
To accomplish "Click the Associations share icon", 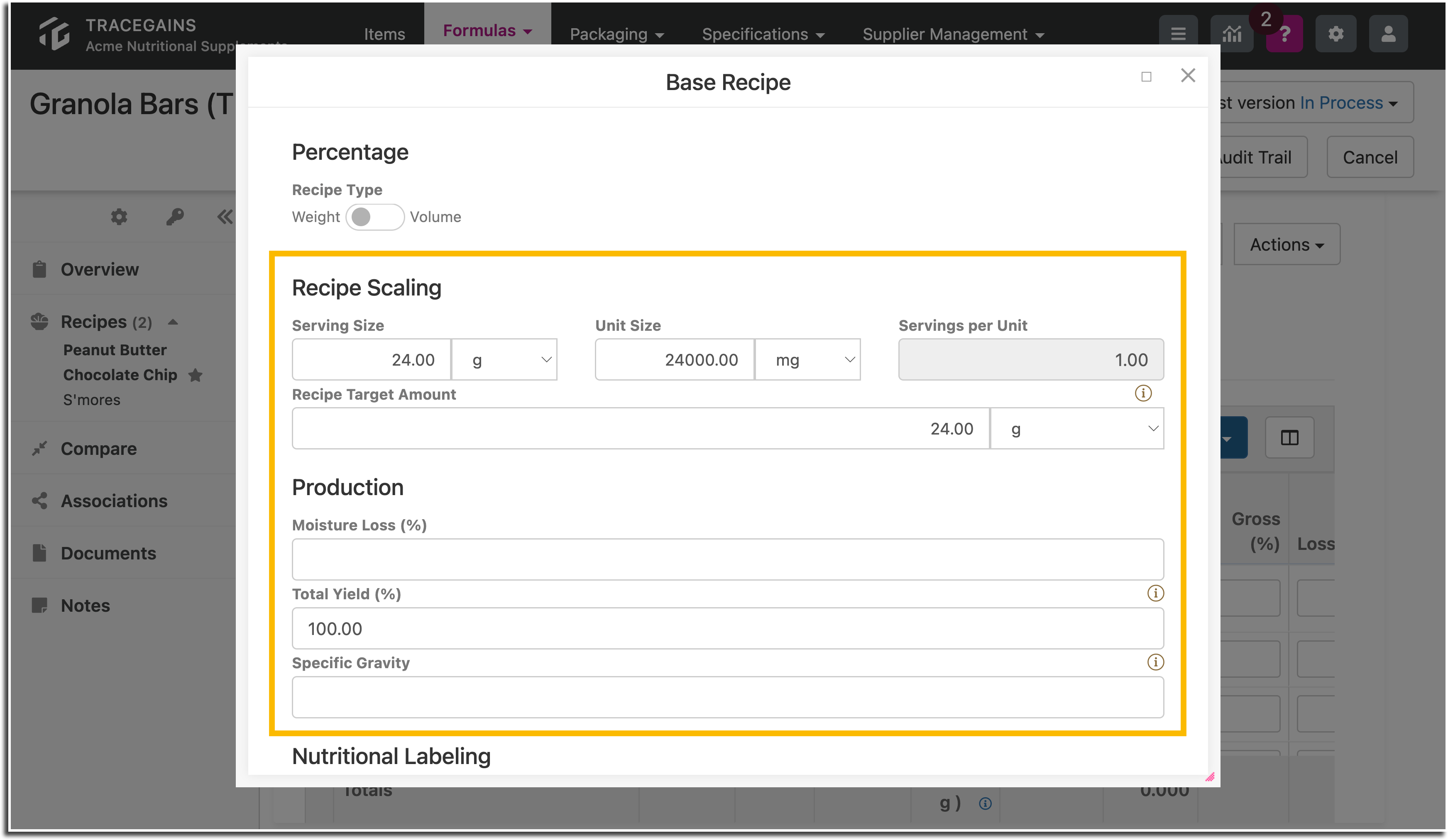I will (x=39, y=501).
